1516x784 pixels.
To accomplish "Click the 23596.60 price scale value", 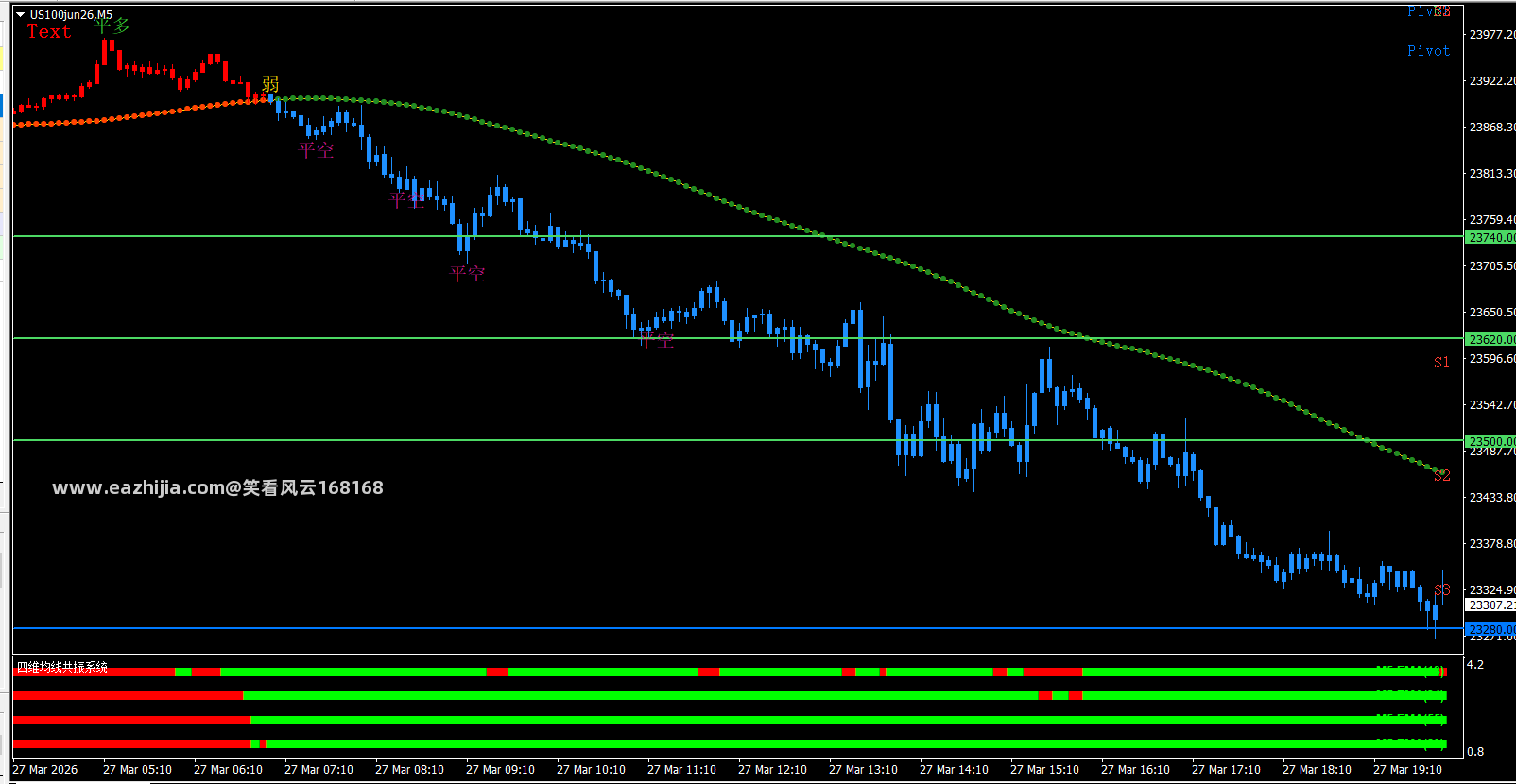I will pyautogui.click(x=1492, y=358).
